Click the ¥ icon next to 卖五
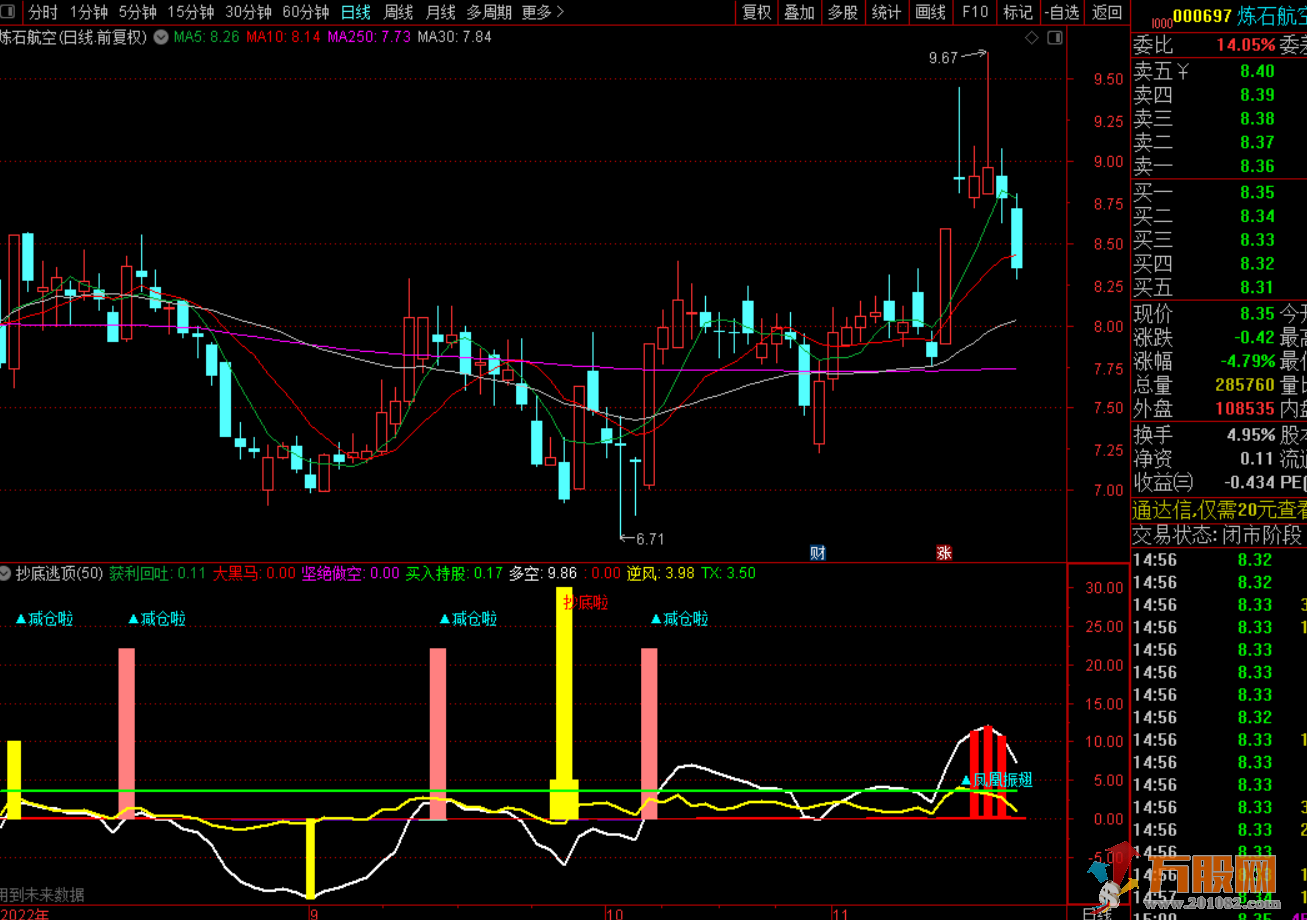 click(1182, 71)
